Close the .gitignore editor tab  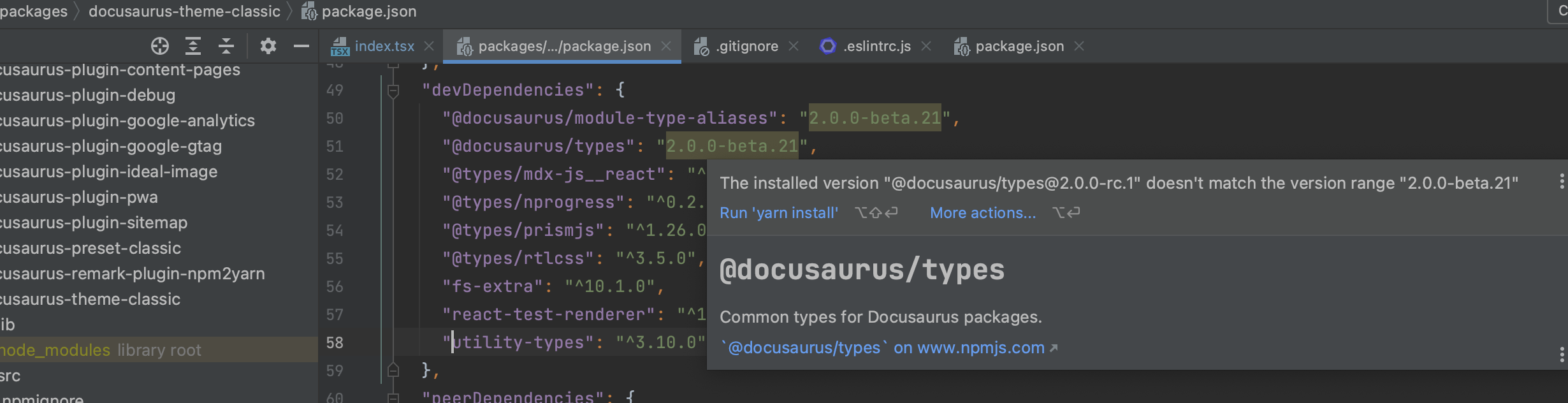pos(794,47)
